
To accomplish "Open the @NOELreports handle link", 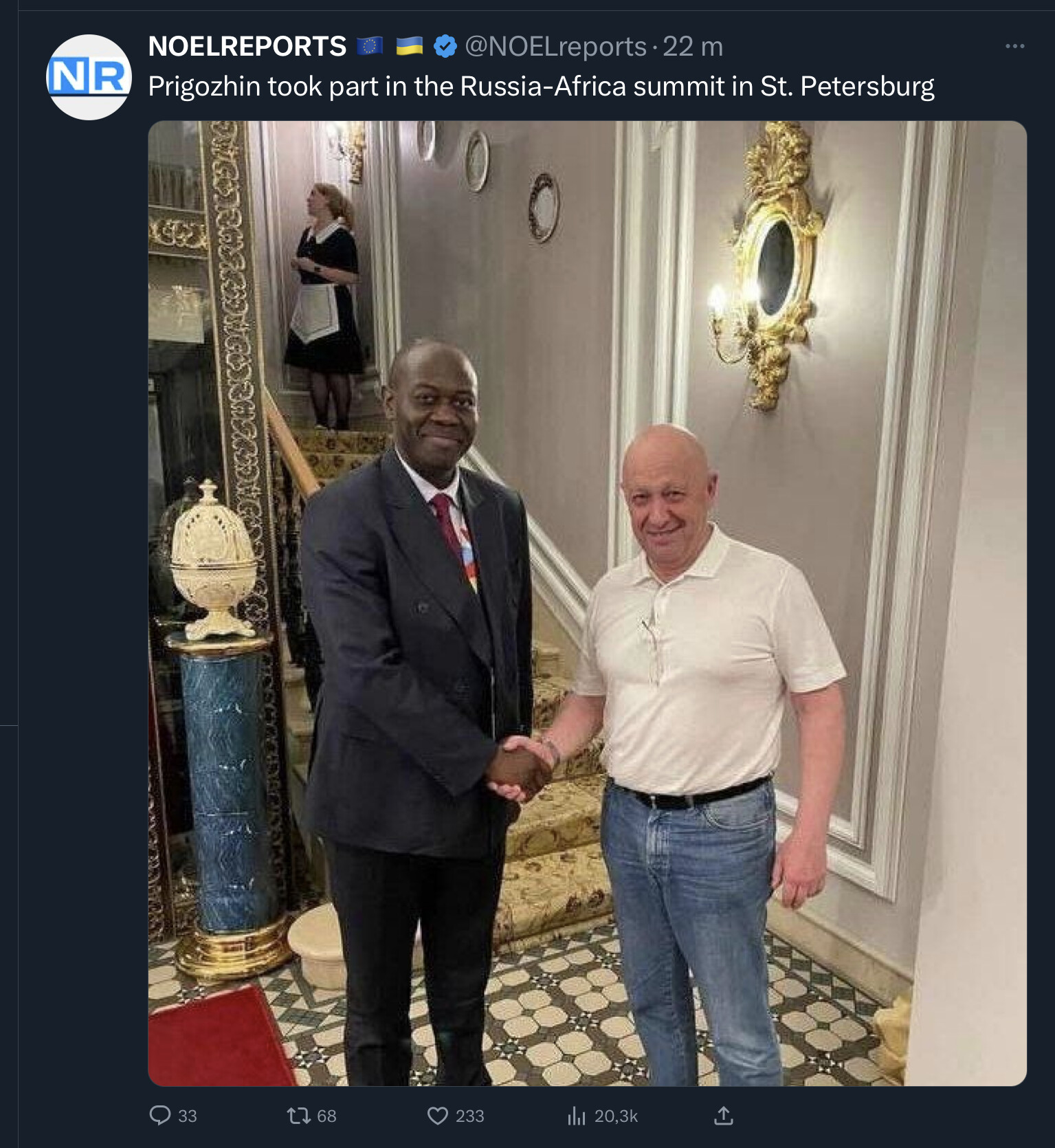I will (x=556, y=47).
